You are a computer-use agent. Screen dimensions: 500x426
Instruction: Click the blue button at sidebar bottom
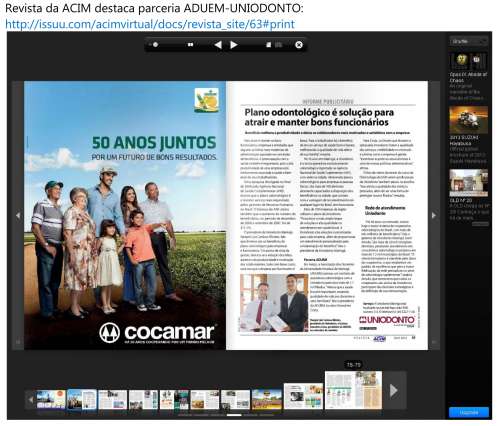click(x=469, y=412)
